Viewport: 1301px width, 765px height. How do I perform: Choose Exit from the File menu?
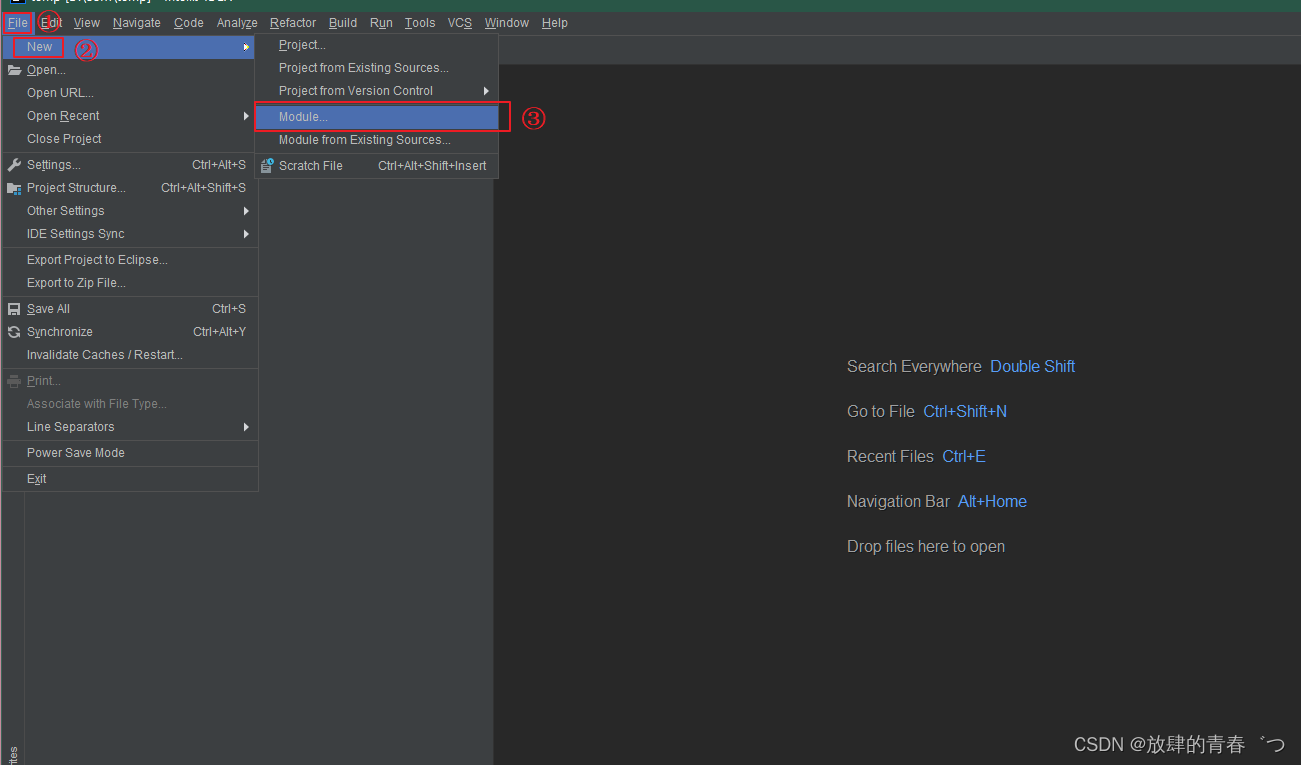coord(129,479)
